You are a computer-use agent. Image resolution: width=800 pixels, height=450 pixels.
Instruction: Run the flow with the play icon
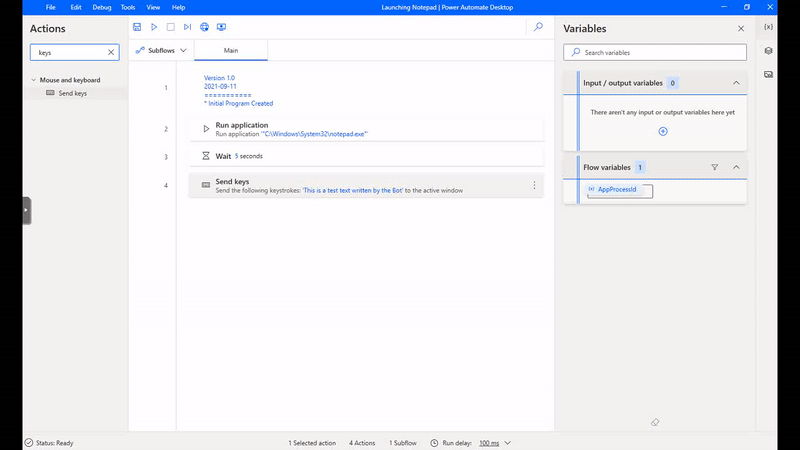click(154, 27)
